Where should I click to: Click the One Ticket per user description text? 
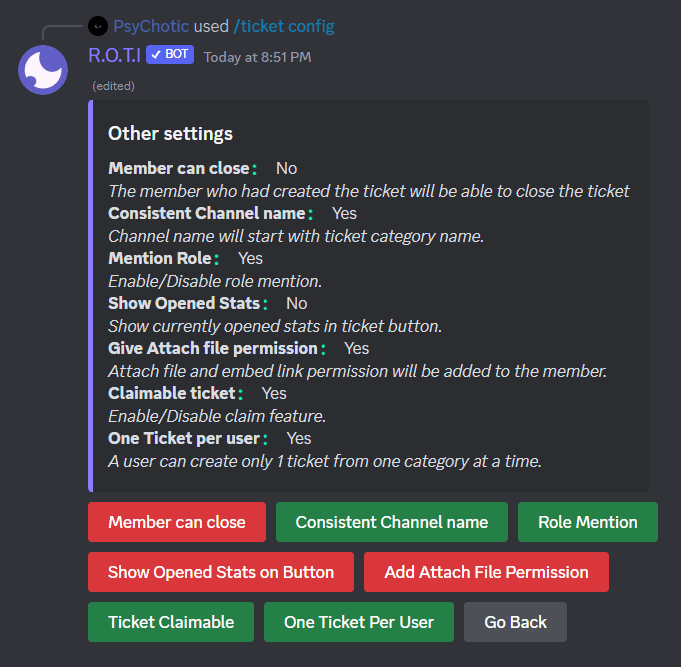pos(325,461)
